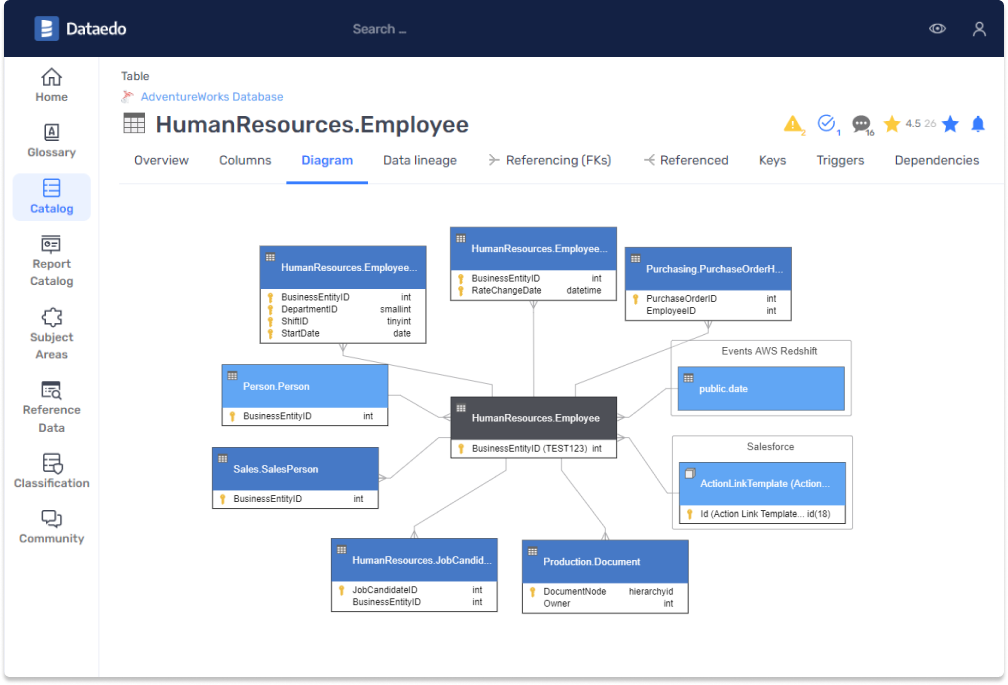Open the Classification section
This screenshot has height=685, width=1008.
click(52, 464)
